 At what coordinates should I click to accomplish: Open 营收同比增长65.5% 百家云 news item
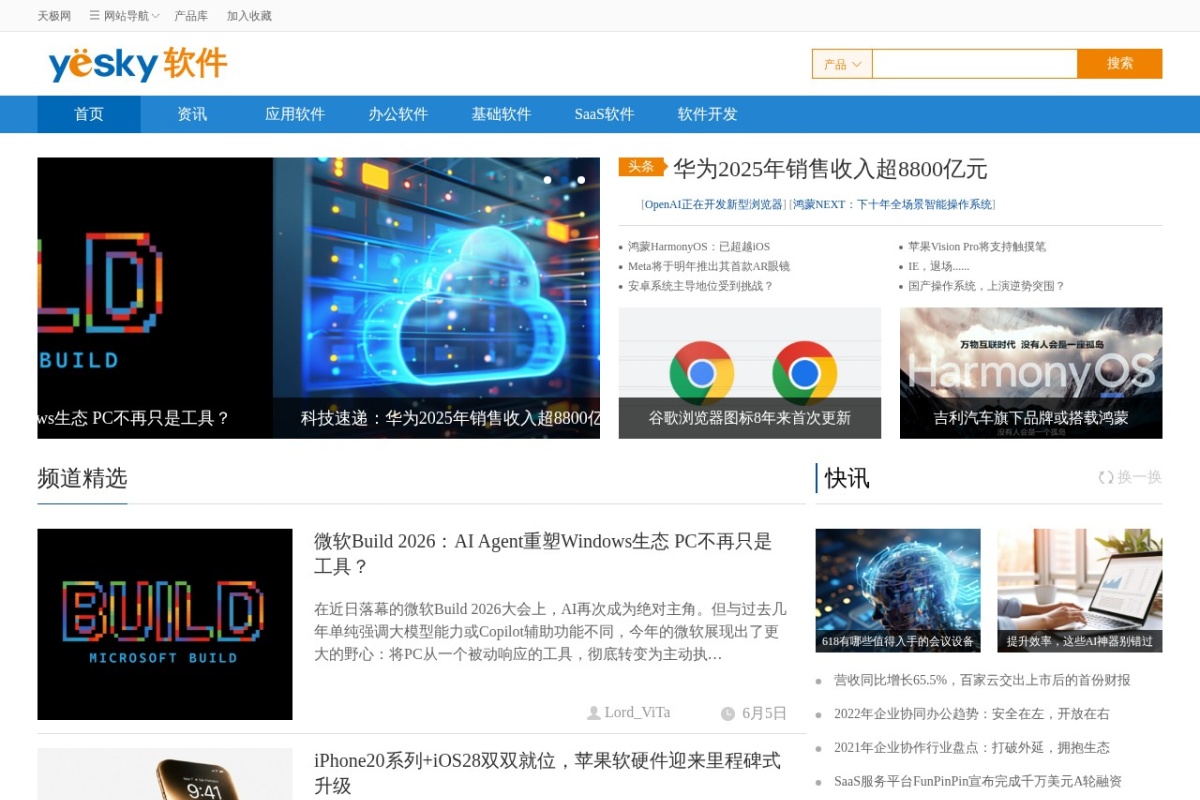pos(982,680)
